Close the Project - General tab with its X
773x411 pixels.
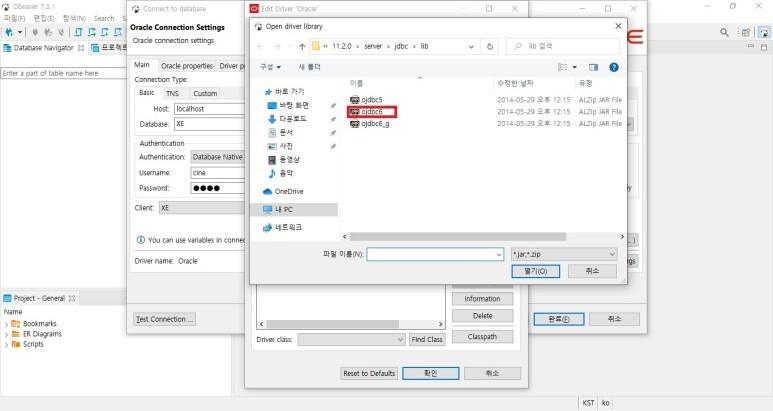(x=72, y=298)
